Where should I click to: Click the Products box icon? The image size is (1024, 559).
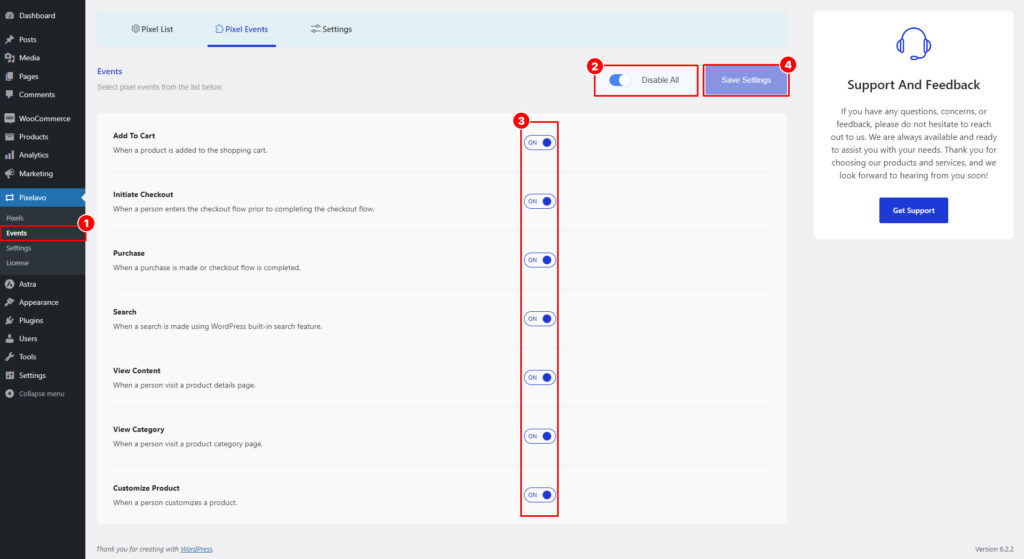click(x=9, y=137)
